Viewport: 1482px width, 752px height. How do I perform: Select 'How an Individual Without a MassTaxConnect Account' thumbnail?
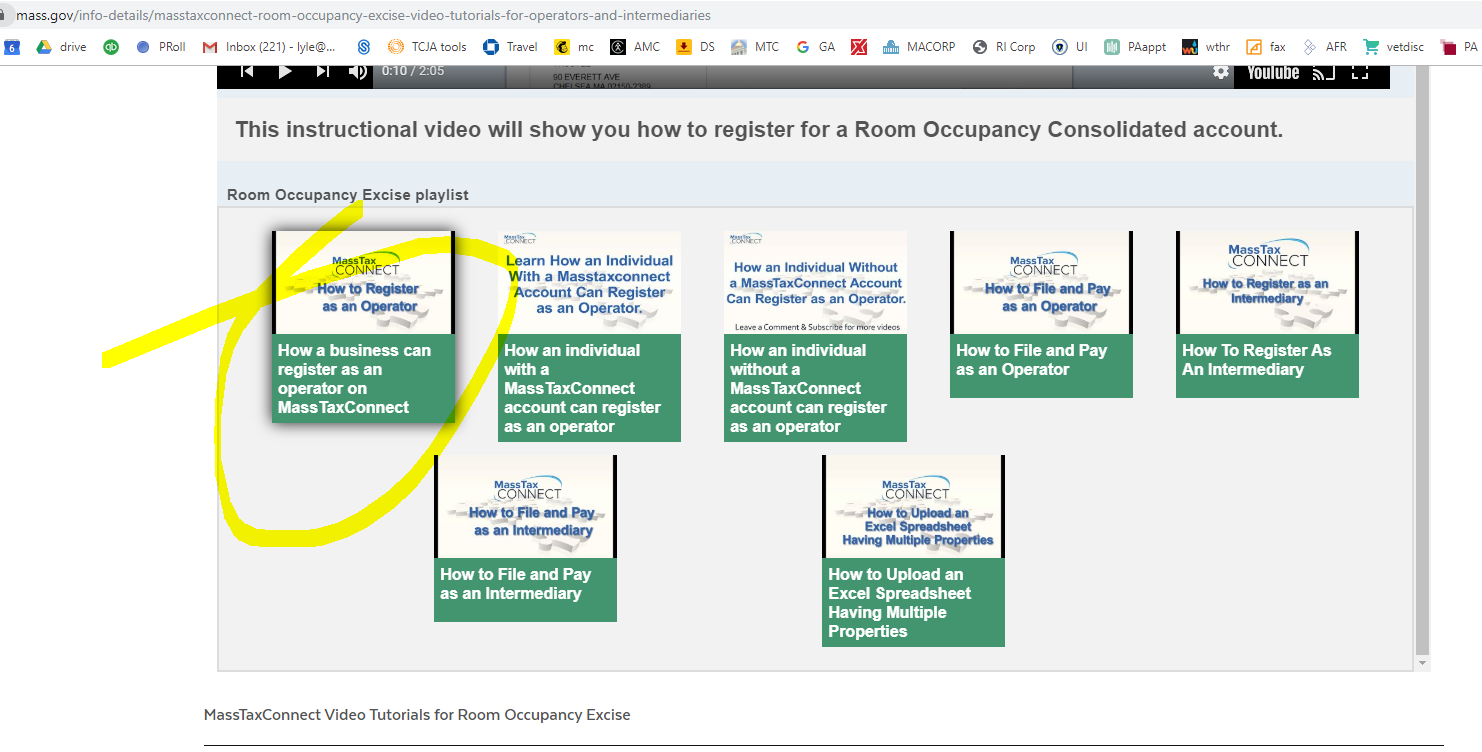[x=816, y=283]
